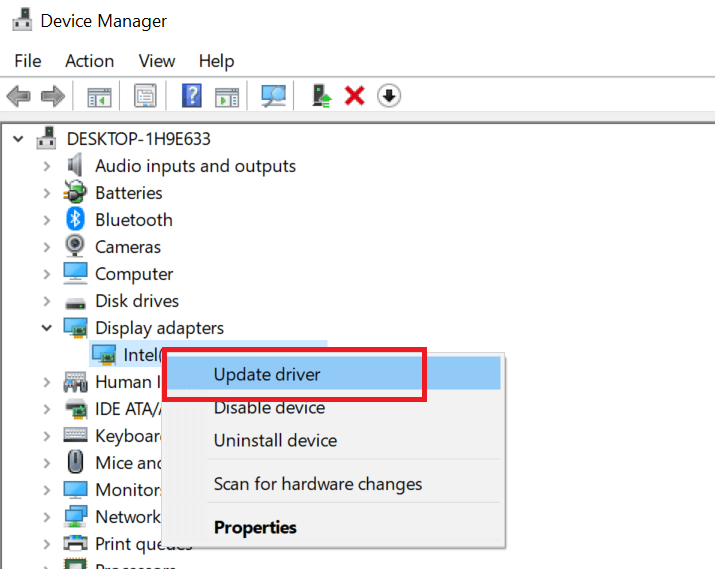The image size is (715, 569).
Task: Click the Computer monitor icon
Action: pyautogui.click(x=75, y=273)
